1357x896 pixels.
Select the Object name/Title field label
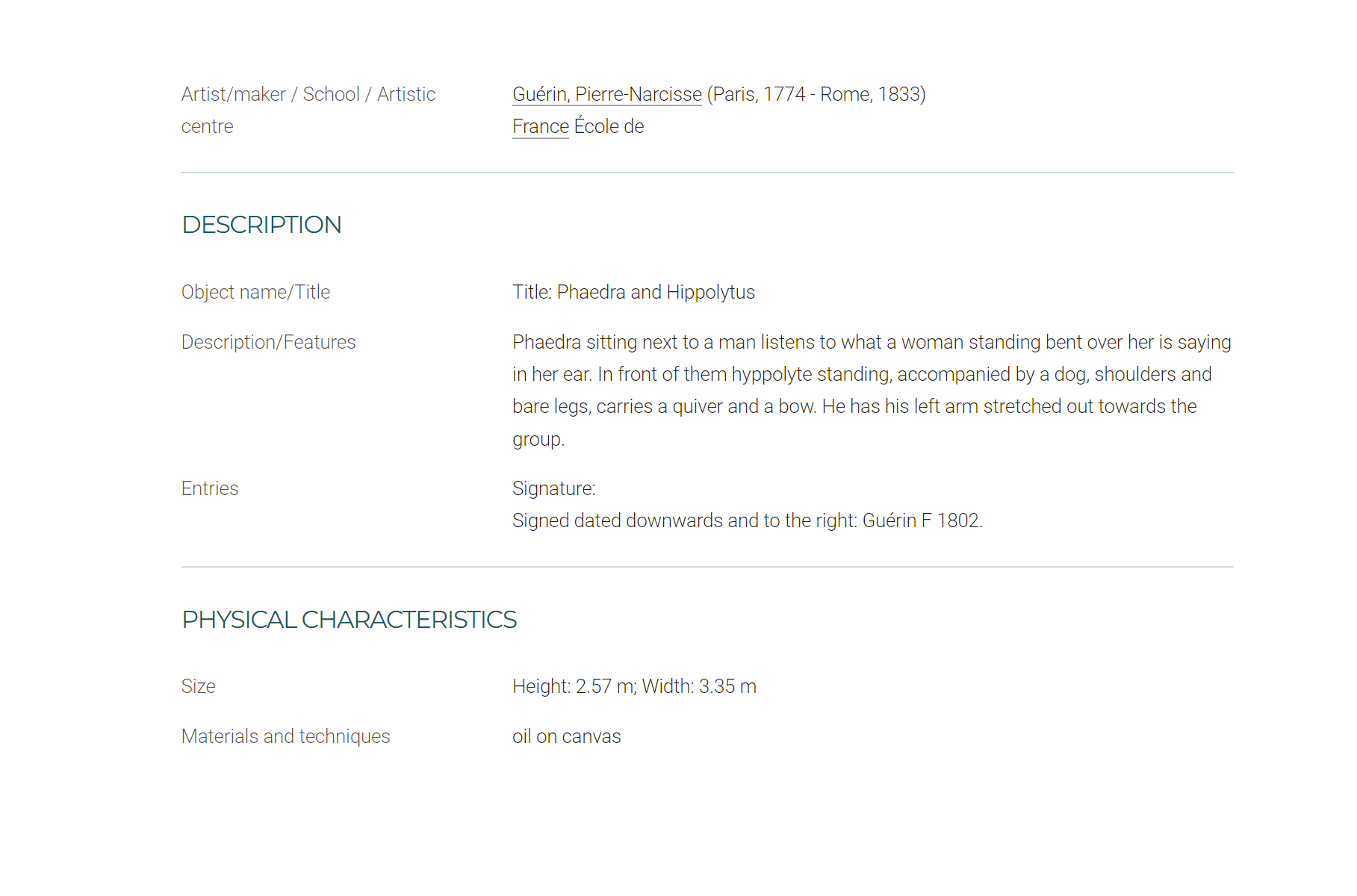(x=255, y=292)
